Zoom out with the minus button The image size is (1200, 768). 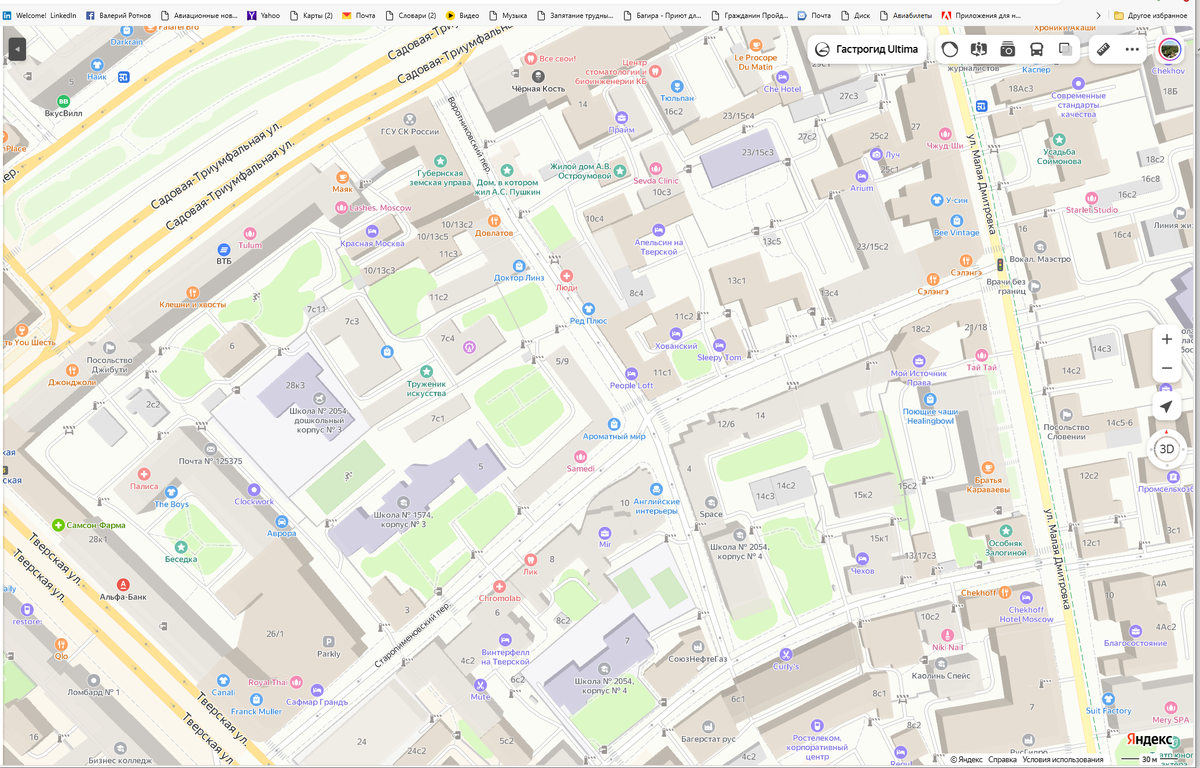tap(1166, 368)
